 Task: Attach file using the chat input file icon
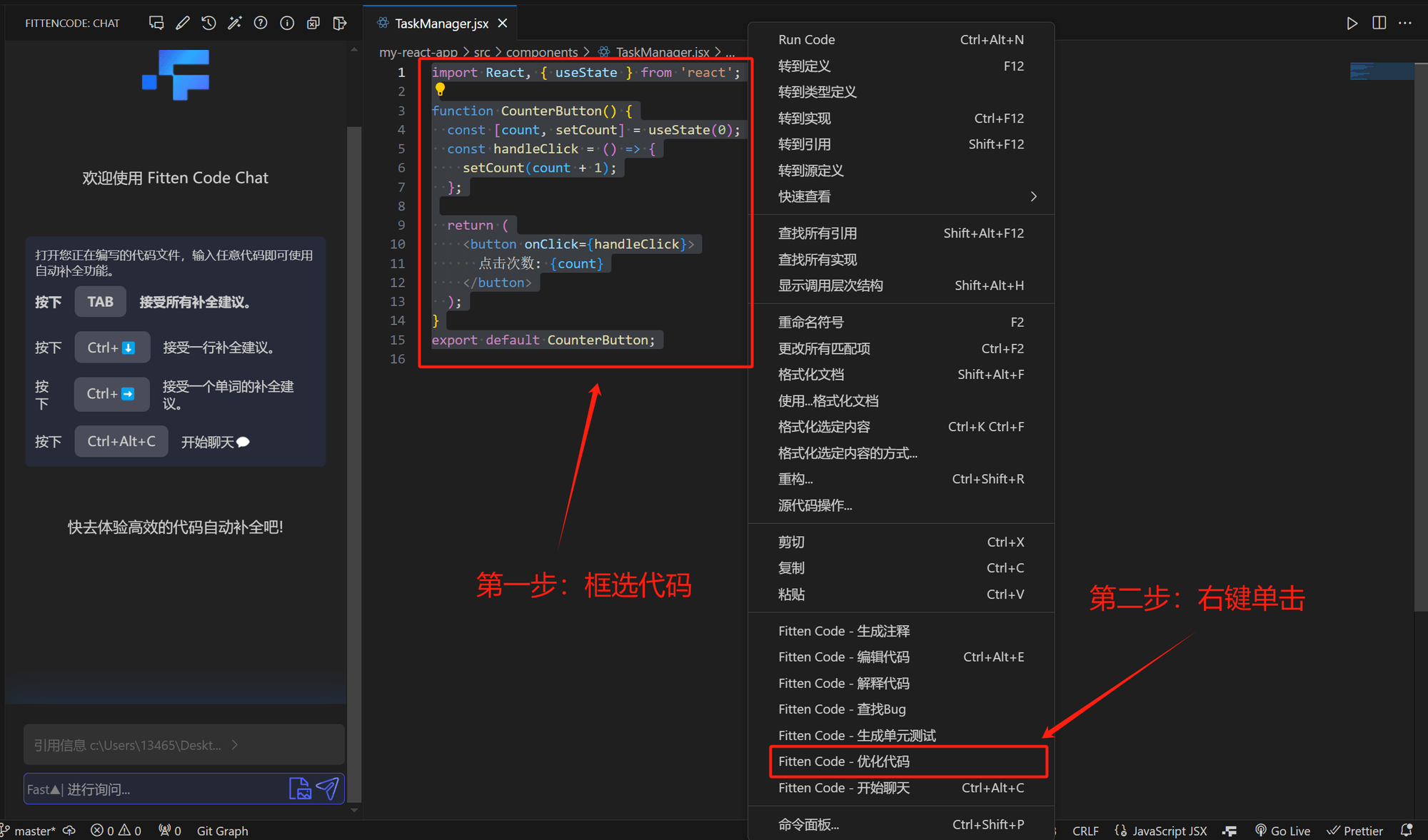[300, 789]
